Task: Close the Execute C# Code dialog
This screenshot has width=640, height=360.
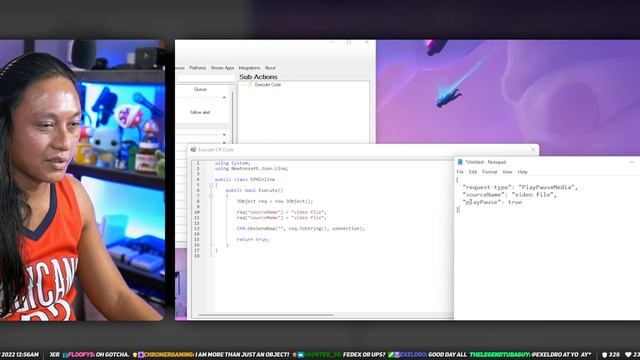Action: 533,150
